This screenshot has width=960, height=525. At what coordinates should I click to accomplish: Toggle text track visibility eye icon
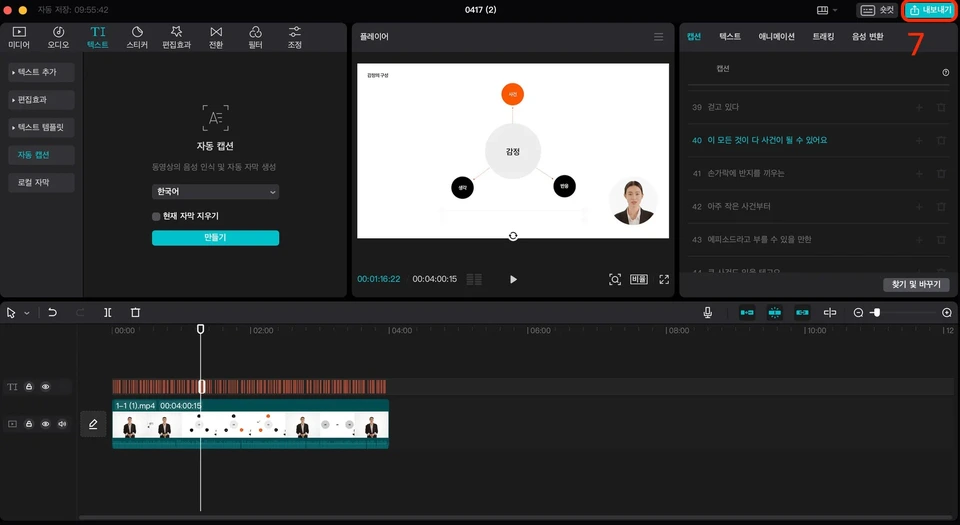click(x=45, y=387)
